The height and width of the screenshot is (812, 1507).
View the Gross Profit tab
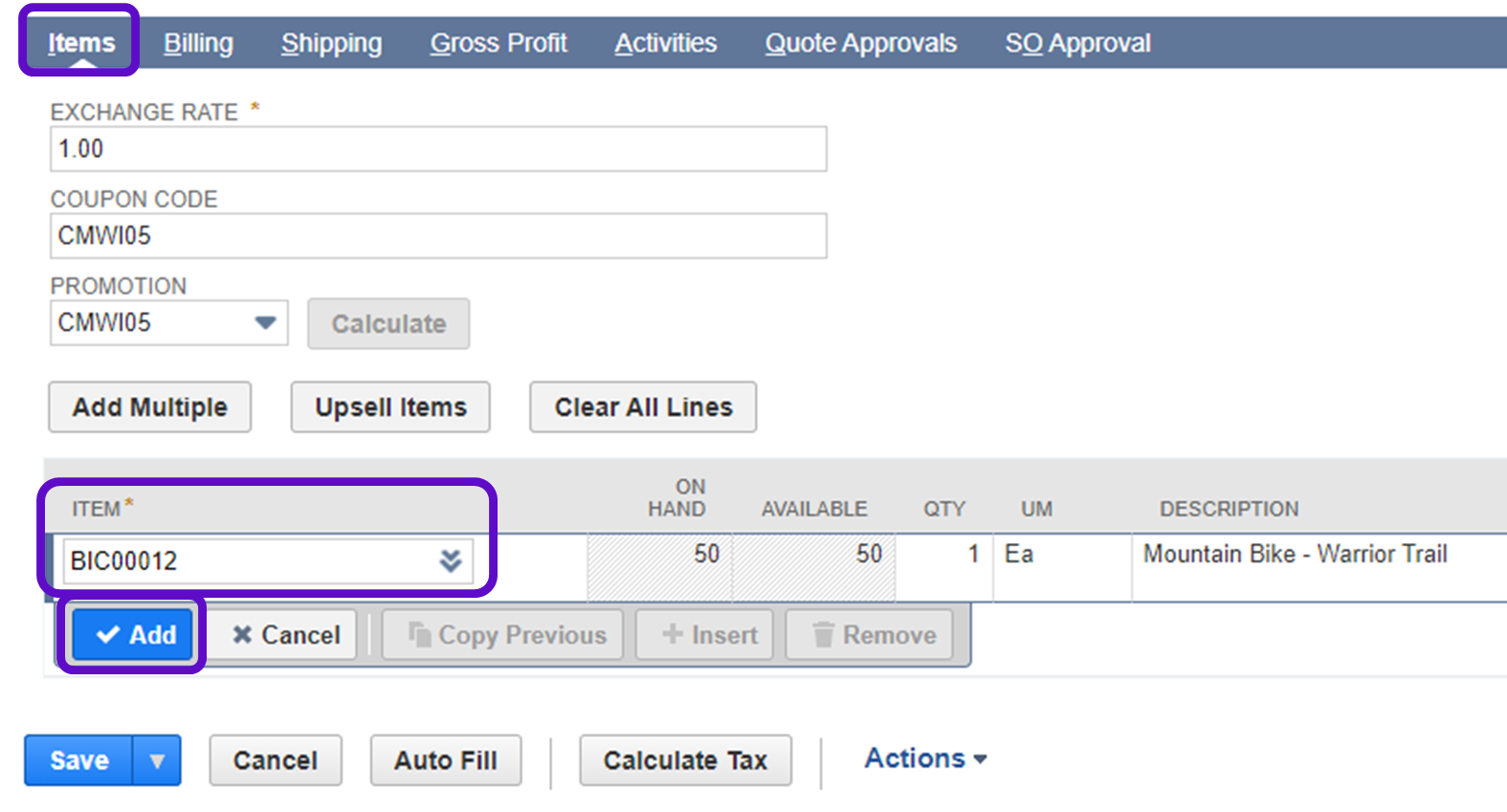click(499, 43)
